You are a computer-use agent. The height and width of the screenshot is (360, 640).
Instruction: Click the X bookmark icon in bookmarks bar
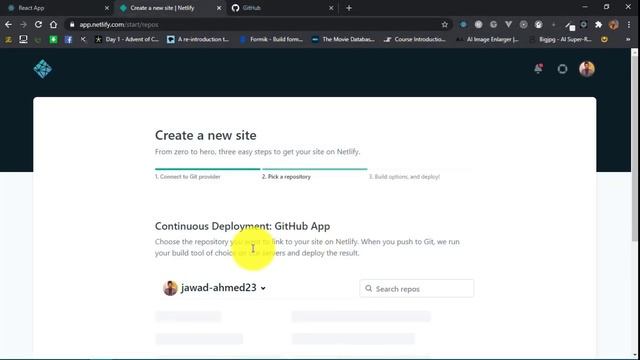tap(83, 40)
